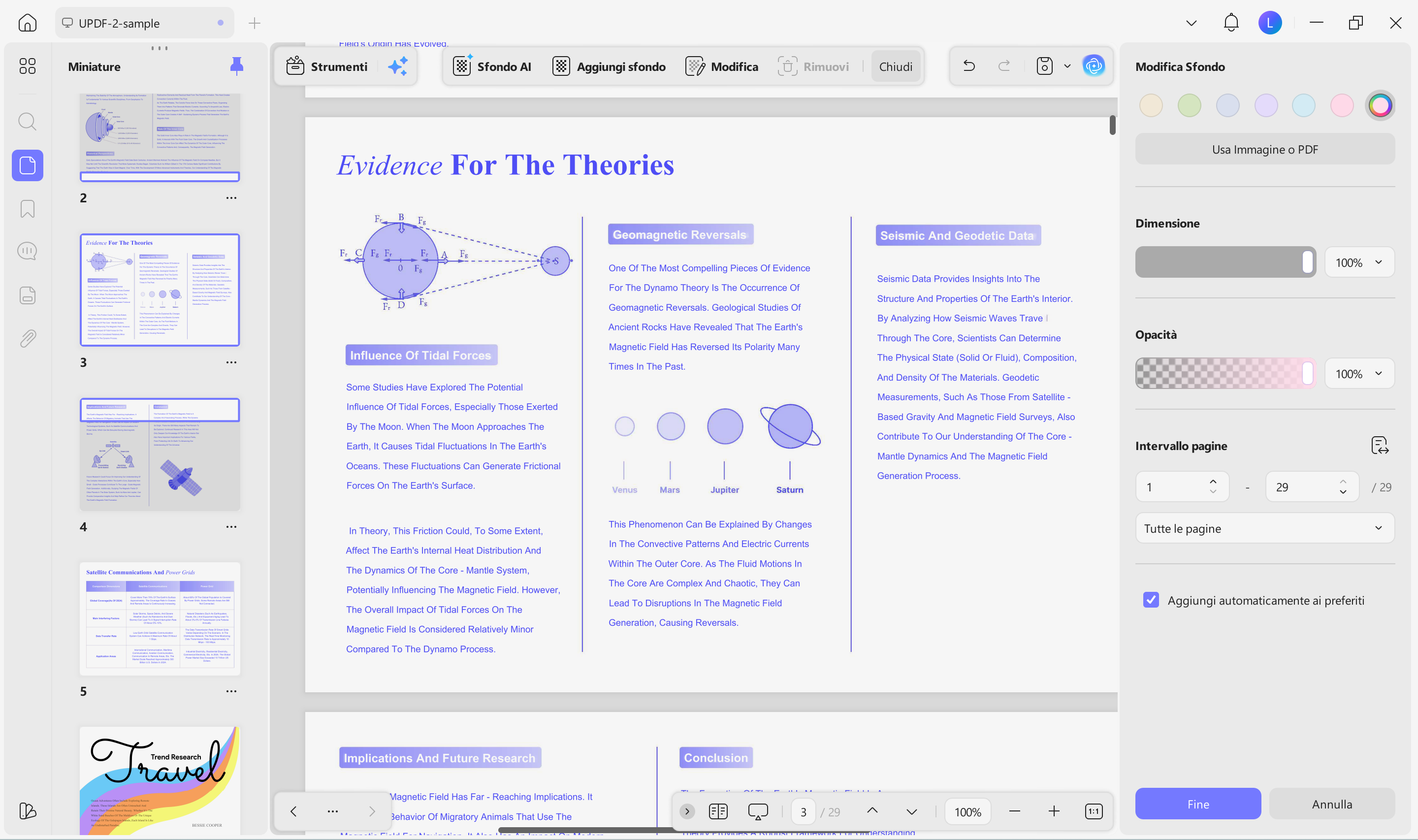
Task: Redo the last action
Action: (1004, 66)
